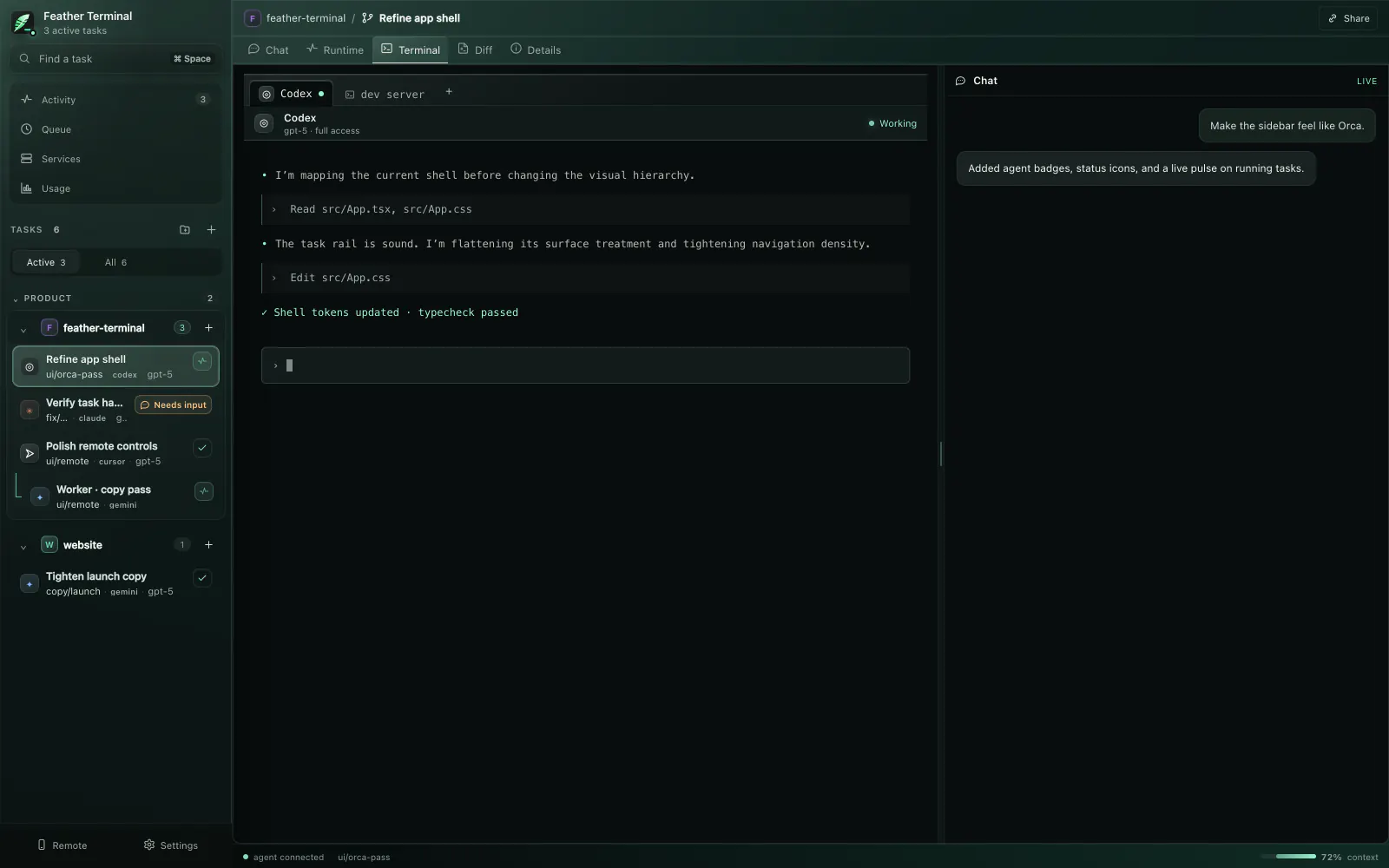This screenshot has width=1389, height=868.
Task: Open the Activity sidebar item
Action: coord(115,100)
